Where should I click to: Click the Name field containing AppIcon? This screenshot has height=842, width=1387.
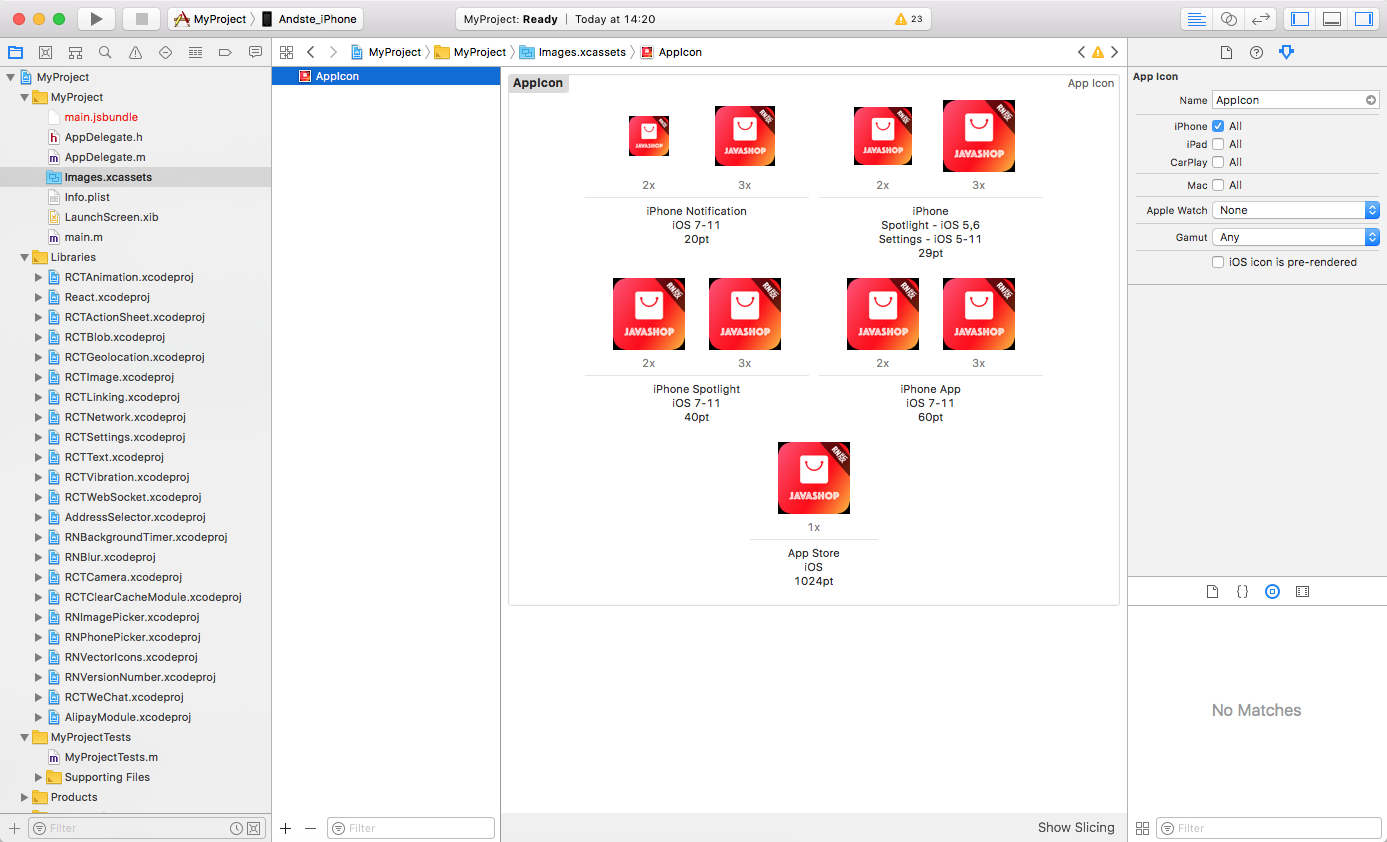[1296, 100]
